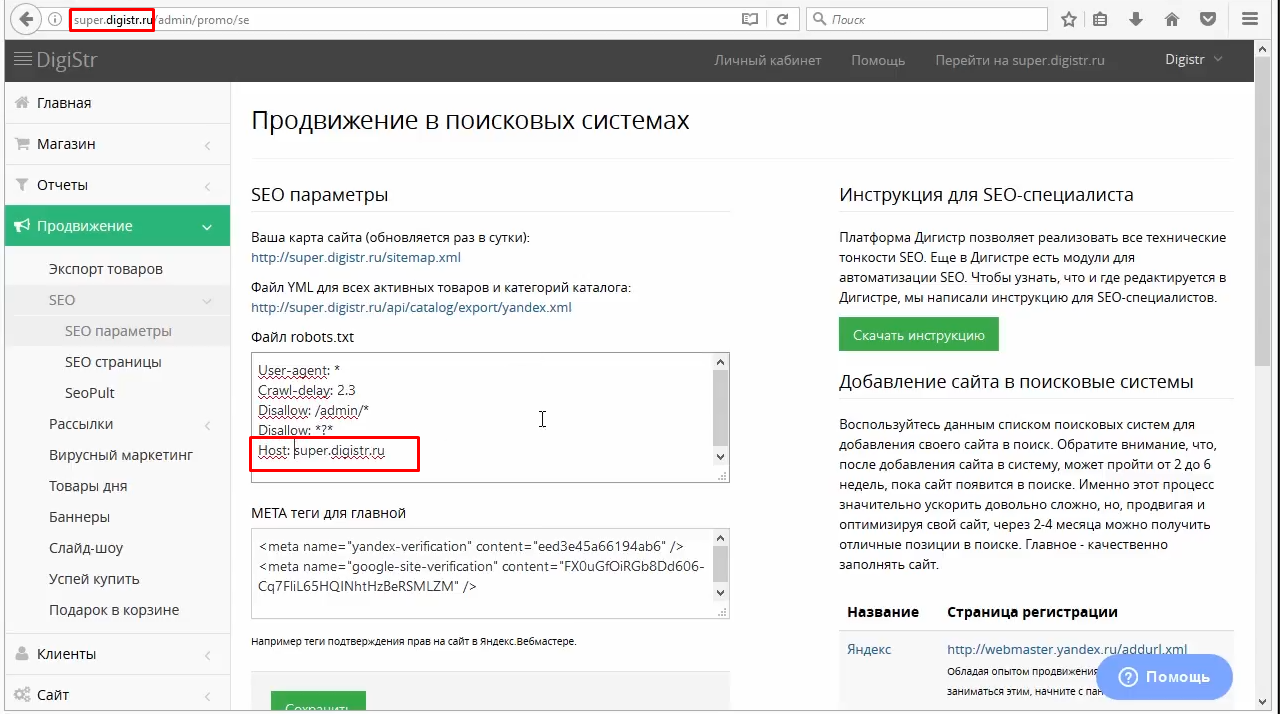Open the sitemap.xml link
This screenshot has width=1280, height=714.
(355, 257)
